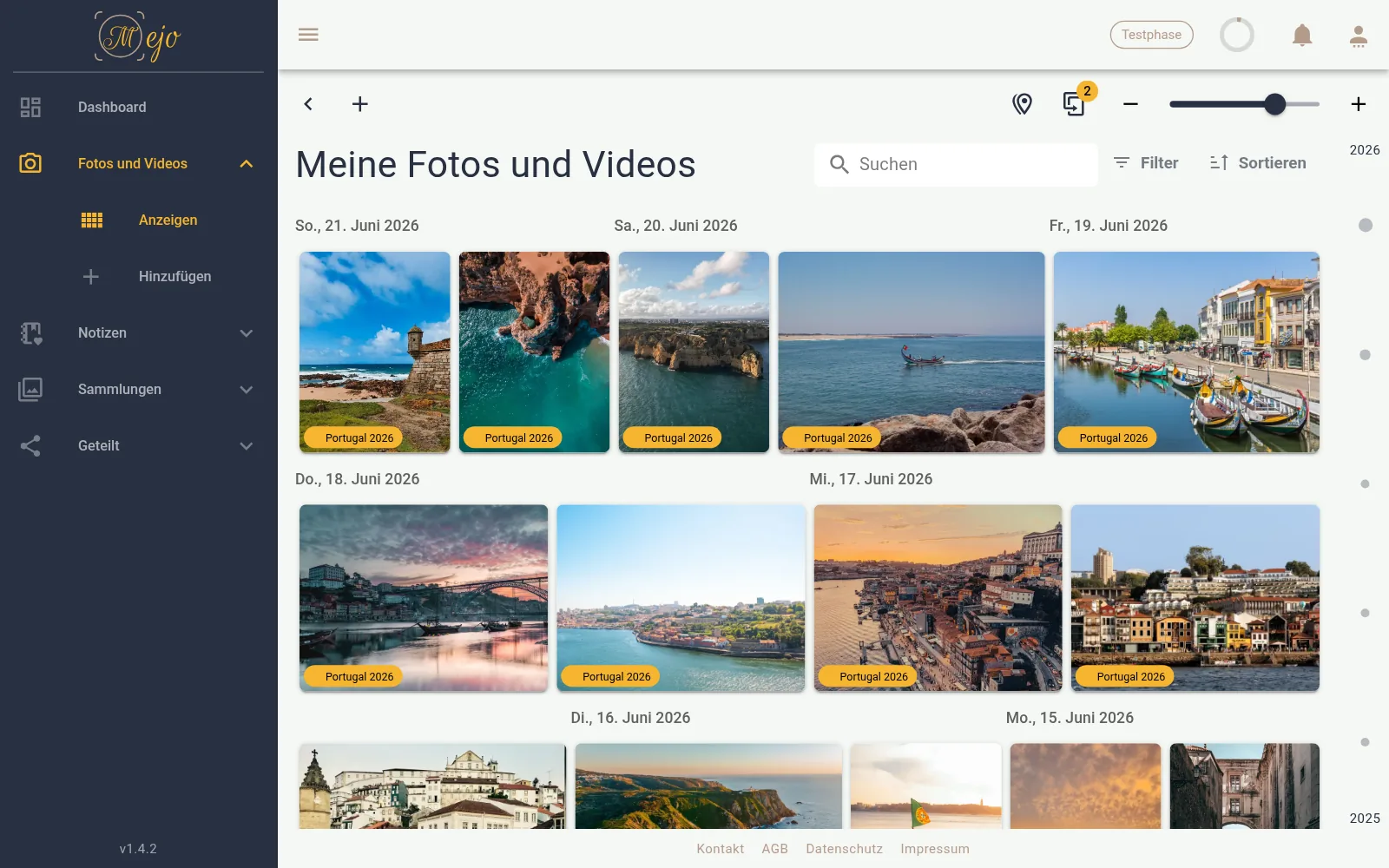Expand the Geteilt section chevron
The width and height of the screenshot is (1389, 868).
click(x=247, y=446)
